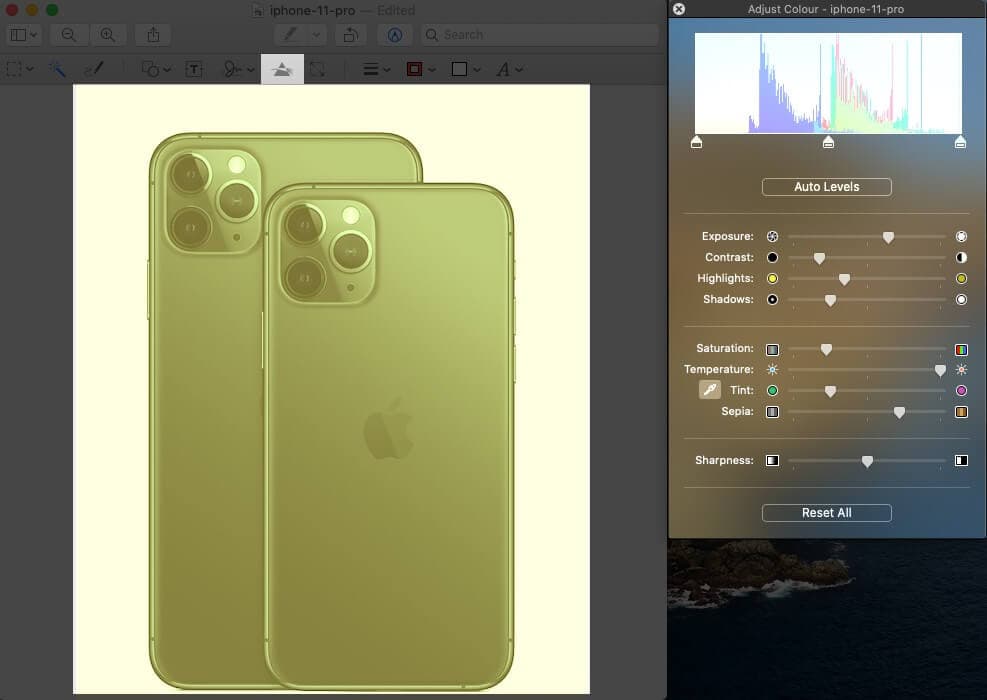Click the share icon in toolbar
Screen dimensions: 987x700
pos(154,35)
